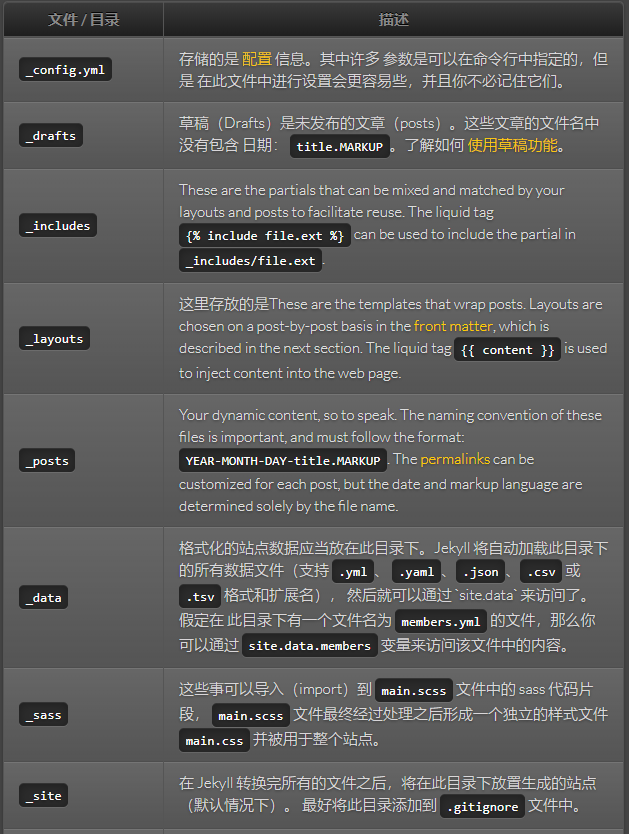Click the .yml extension code
Image resolution: width=629 pixels, height=834 pixels.
click(353, 572)
